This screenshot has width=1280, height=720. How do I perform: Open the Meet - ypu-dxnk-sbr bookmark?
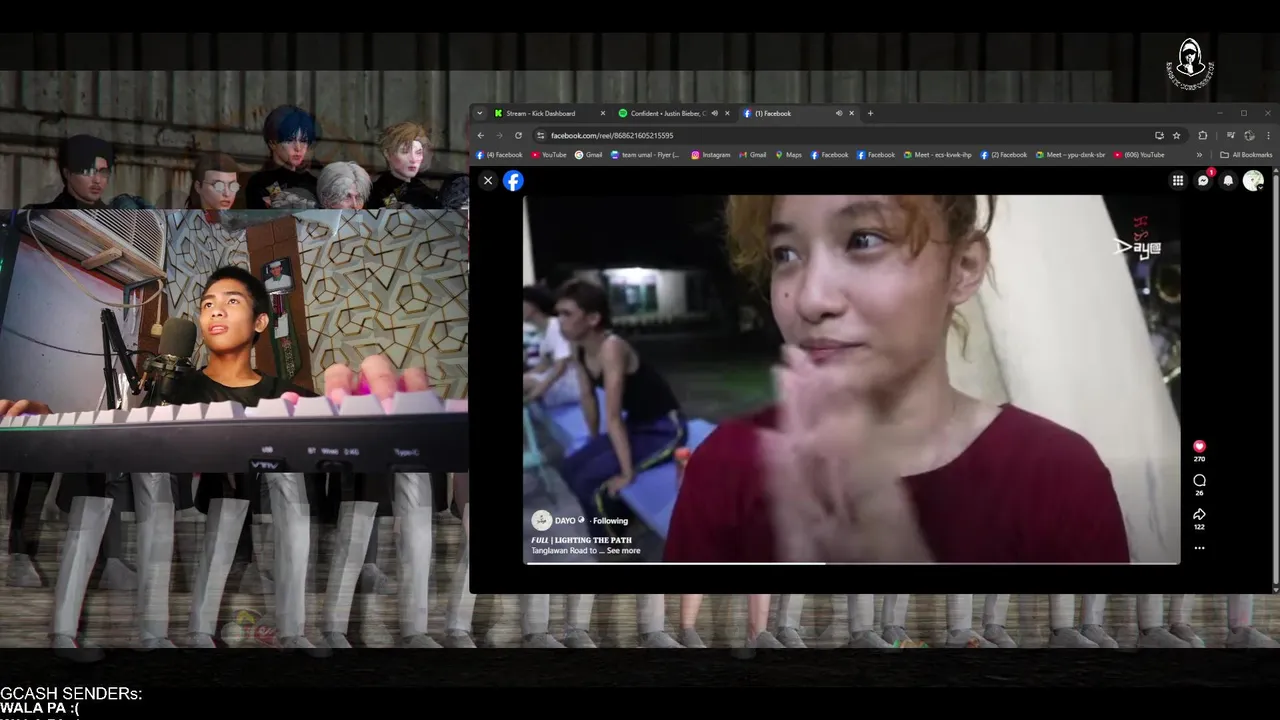[1071, 155]
